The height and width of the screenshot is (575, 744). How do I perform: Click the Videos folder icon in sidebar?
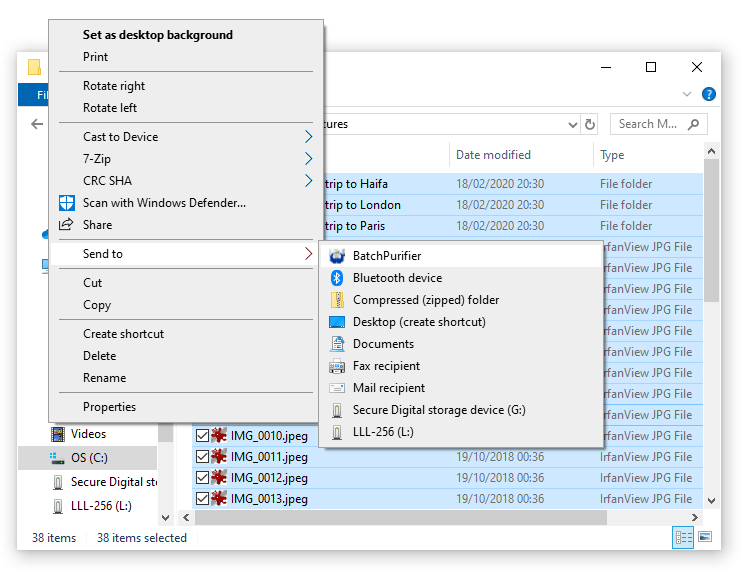click(58, 434)
